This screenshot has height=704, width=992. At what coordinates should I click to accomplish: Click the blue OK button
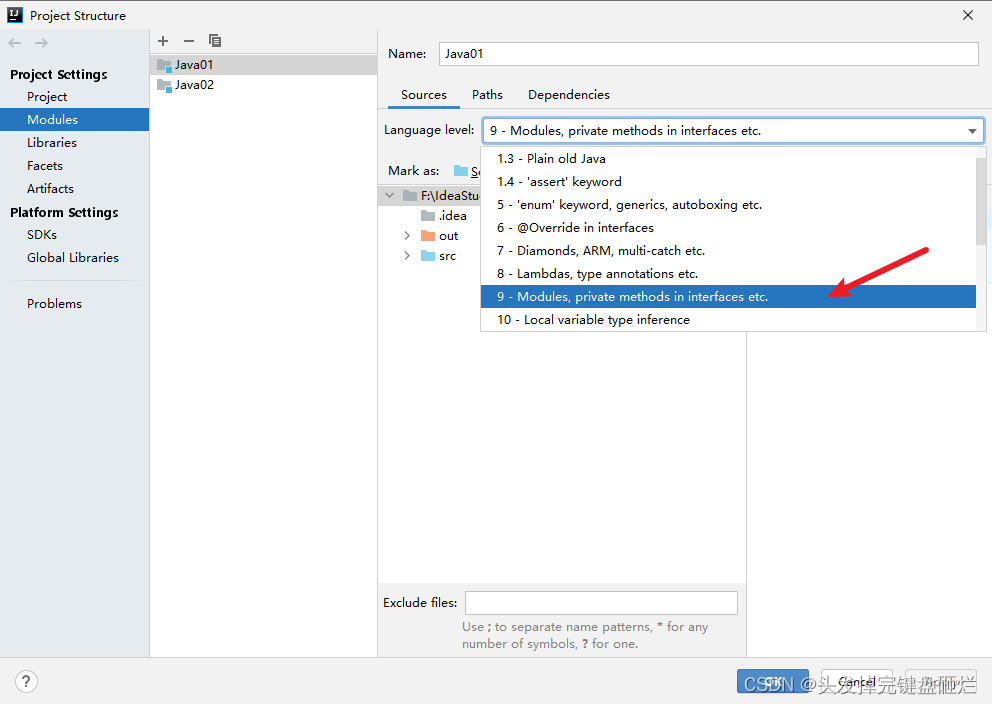coord(772,681)
